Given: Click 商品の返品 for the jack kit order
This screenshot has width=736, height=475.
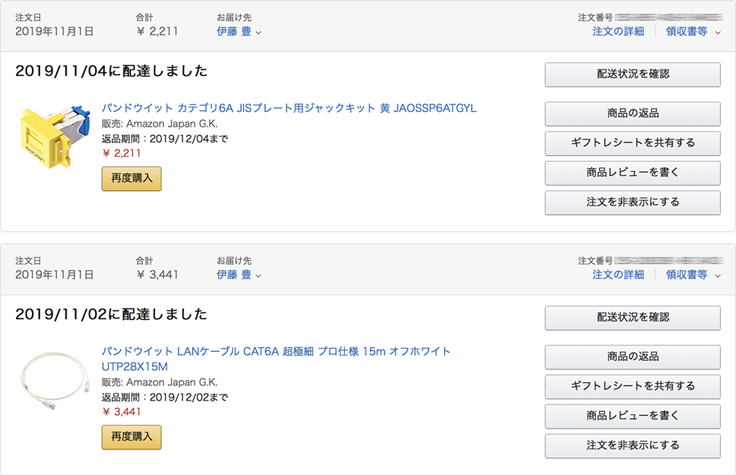Looking at the screenshot, I should pos(632,114).
